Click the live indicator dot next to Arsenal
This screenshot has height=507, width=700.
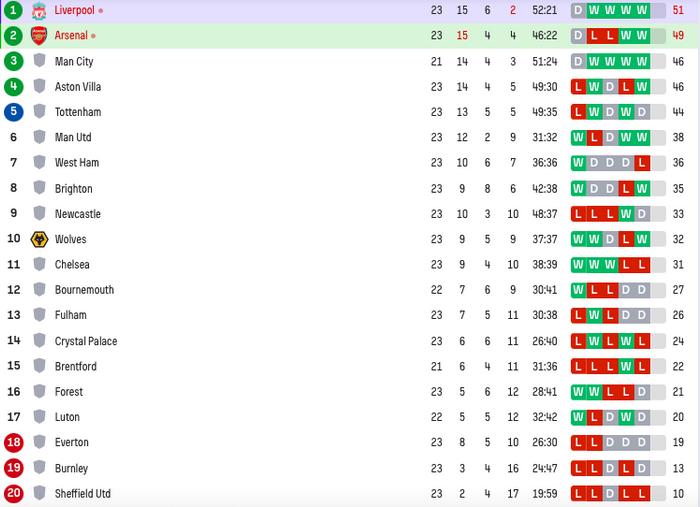tap(93, 36)
